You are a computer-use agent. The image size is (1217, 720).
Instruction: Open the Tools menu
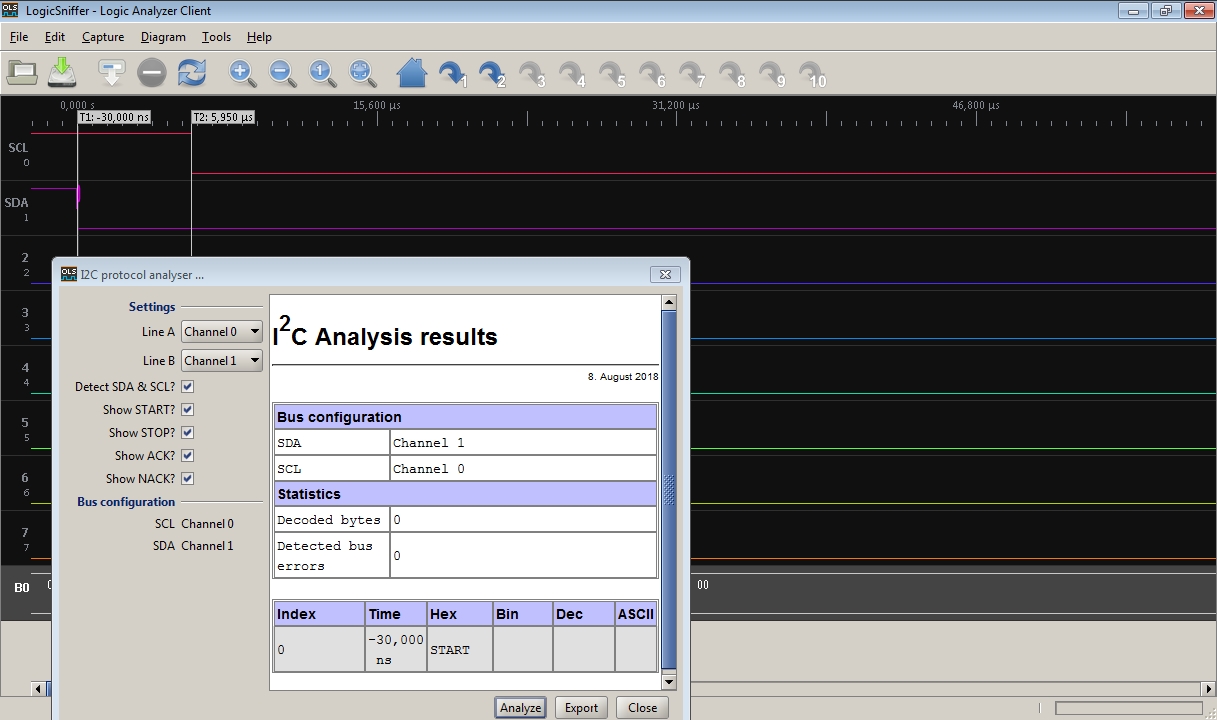[216, 37]
